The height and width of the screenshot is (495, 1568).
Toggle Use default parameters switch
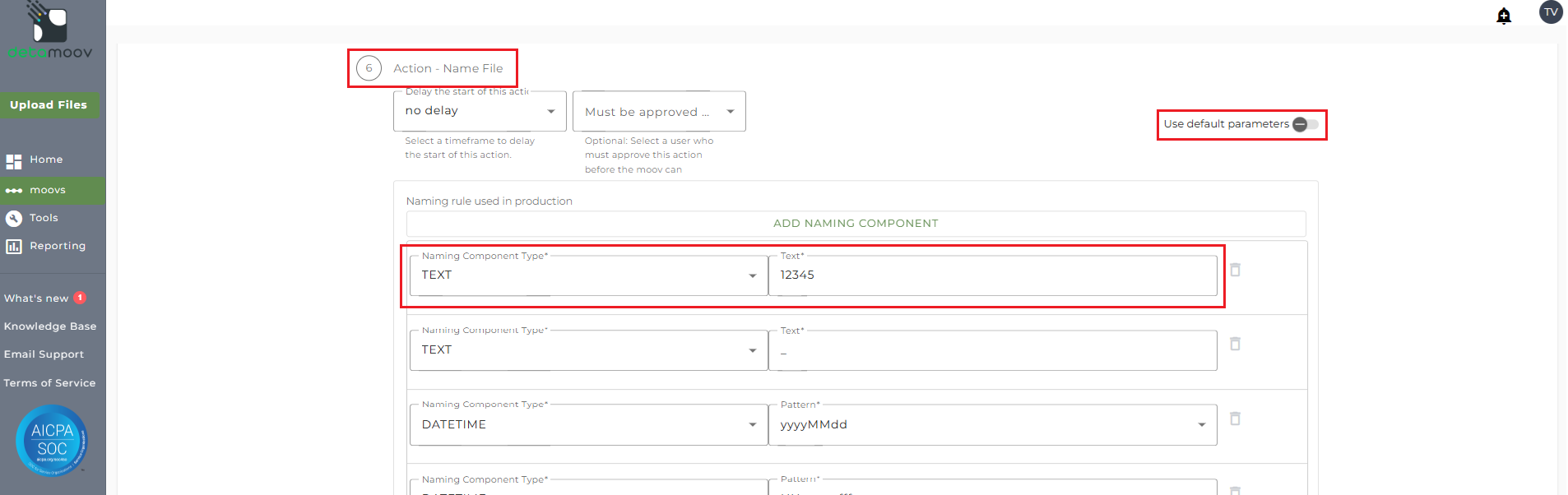1305,124
